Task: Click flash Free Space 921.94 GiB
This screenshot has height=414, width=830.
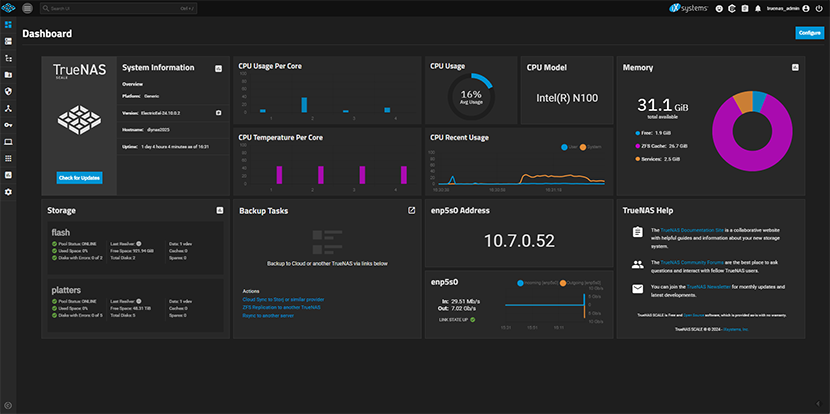Action: tap(132, 250)
